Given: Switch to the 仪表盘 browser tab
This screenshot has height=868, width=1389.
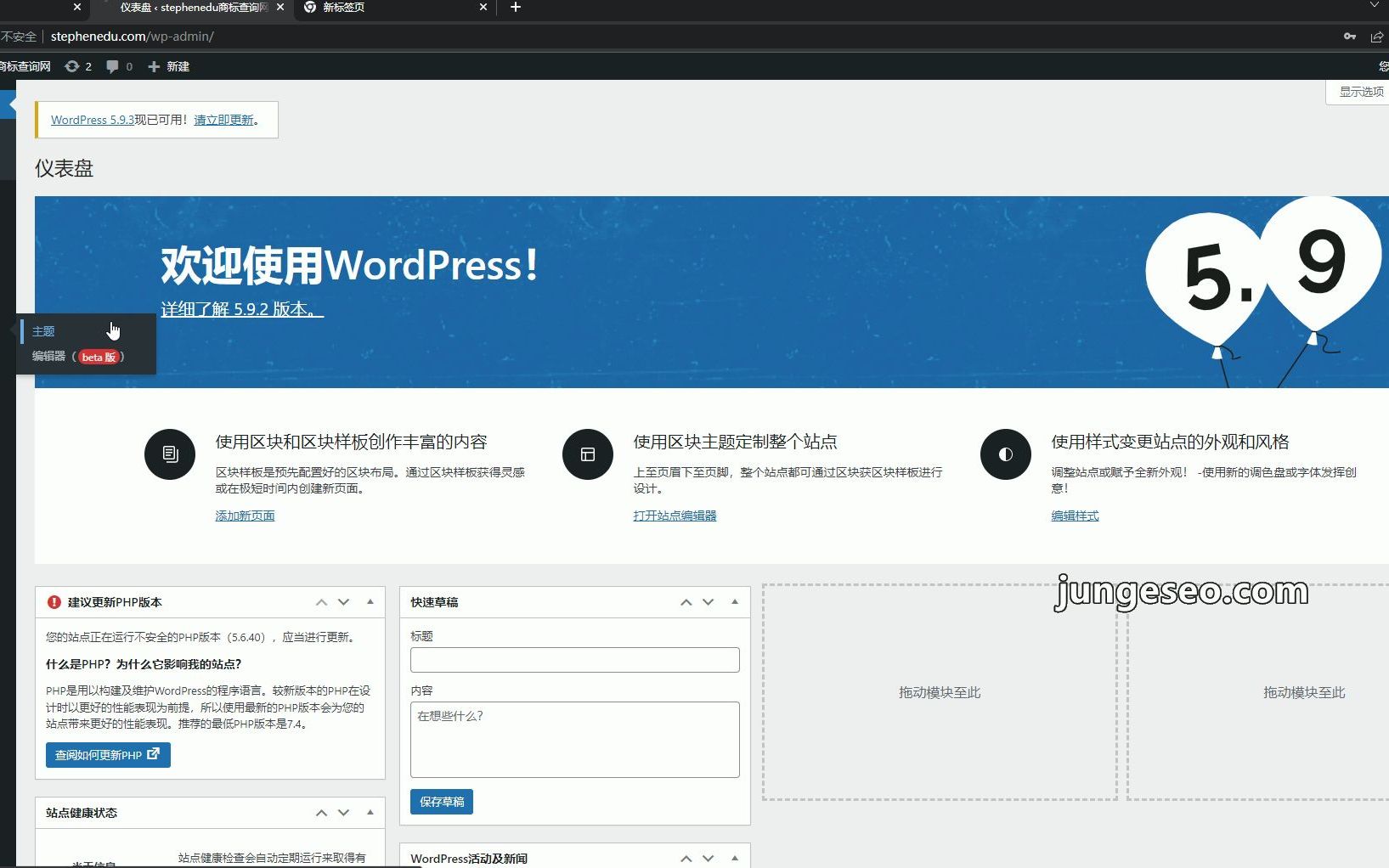Looking at the screenshot, I should coord(194,7).
